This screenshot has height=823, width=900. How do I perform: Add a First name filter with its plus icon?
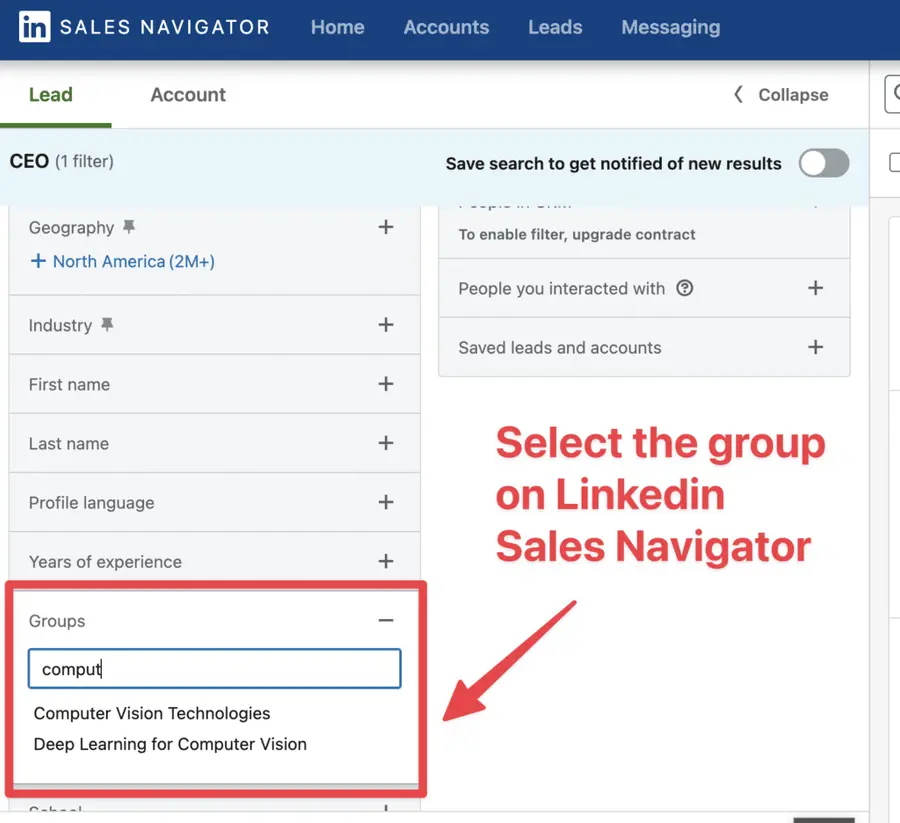[386, 384]
